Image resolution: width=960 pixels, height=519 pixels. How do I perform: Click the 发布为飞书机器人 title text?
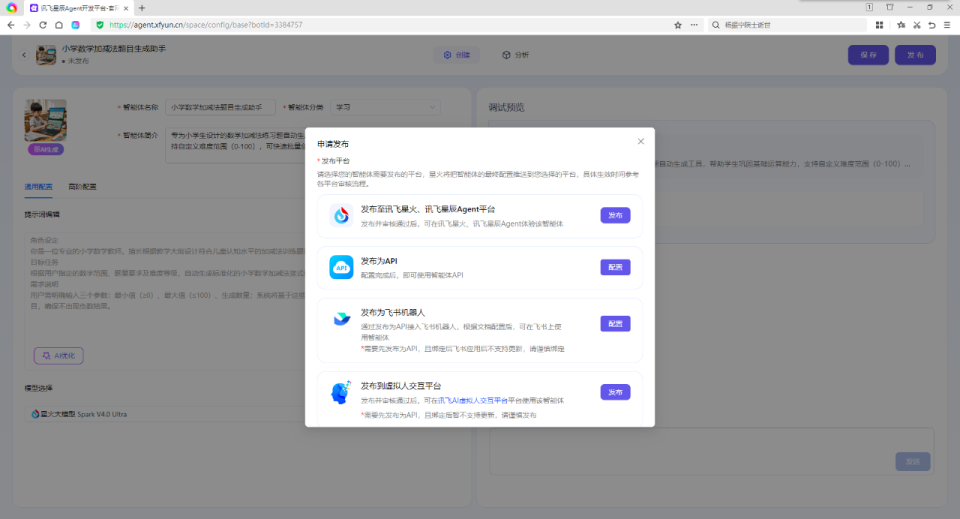[x=392, y=313]
